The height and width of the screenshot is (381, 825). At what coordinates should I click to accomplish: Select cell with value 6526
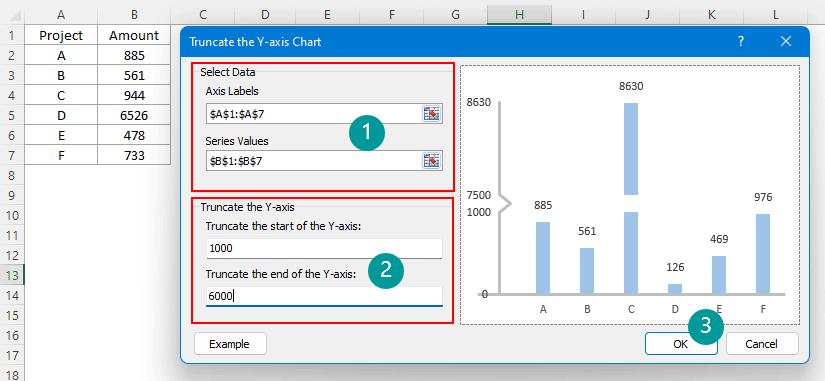(134, 115)
